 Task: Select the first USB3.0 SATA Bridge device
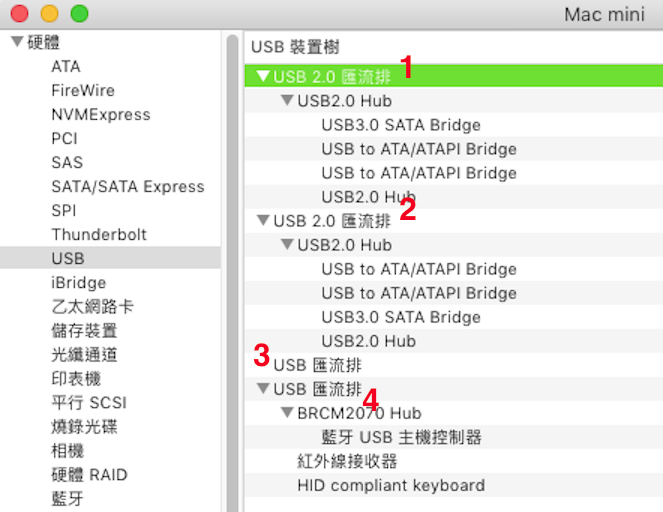tap(401, 125)
